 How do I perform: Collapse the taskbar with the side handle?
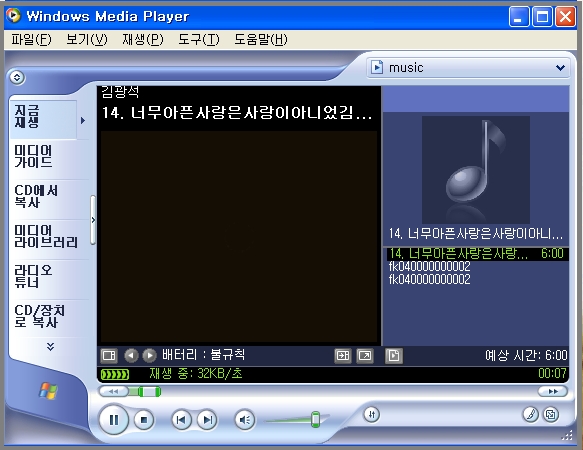[x=93, y=220]
